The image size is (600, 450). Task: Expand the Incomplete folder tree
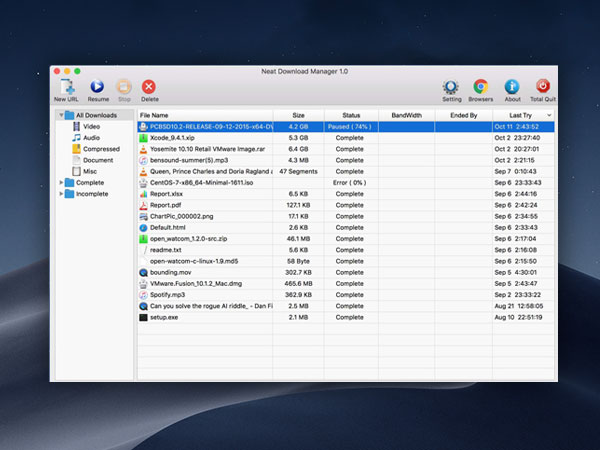(x=61, y=194)
